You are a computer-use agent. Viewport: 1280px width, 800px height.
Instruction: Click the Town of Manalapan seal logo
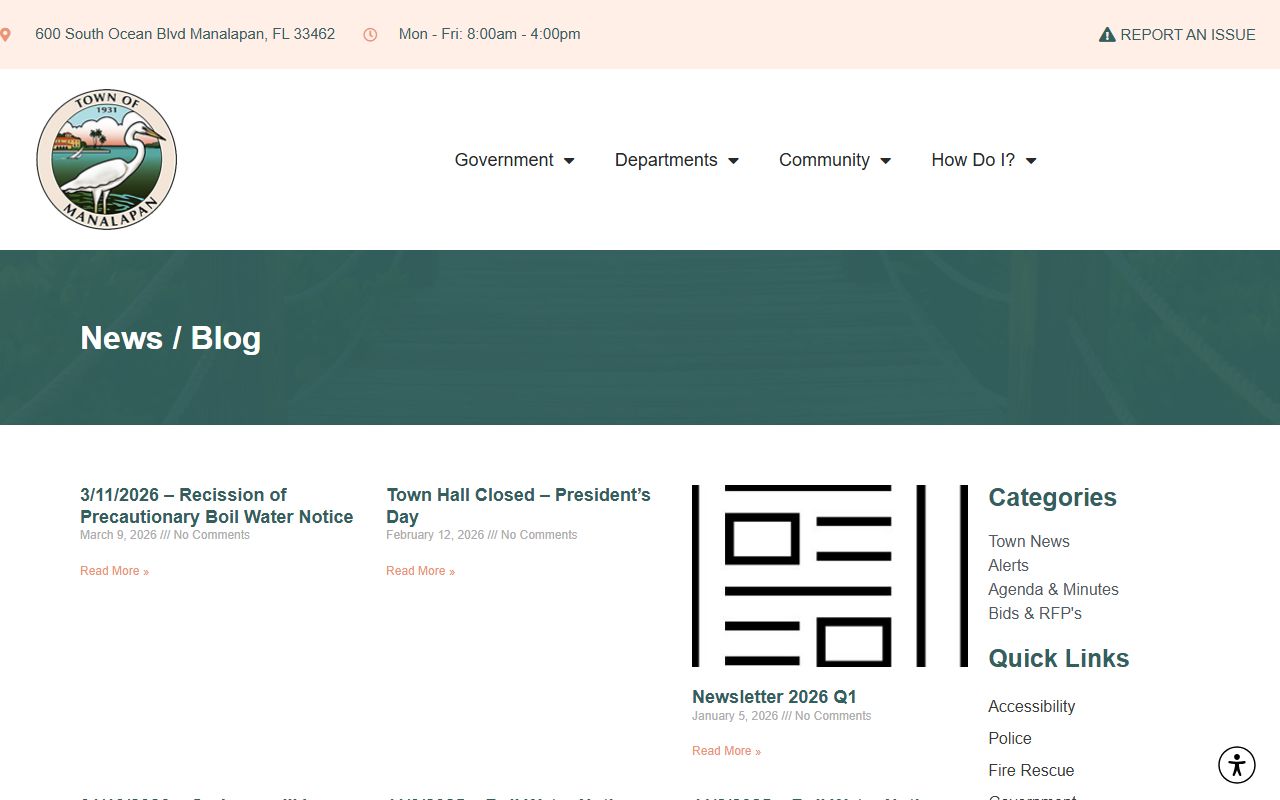pyautogui.click(x=107, y=160)
